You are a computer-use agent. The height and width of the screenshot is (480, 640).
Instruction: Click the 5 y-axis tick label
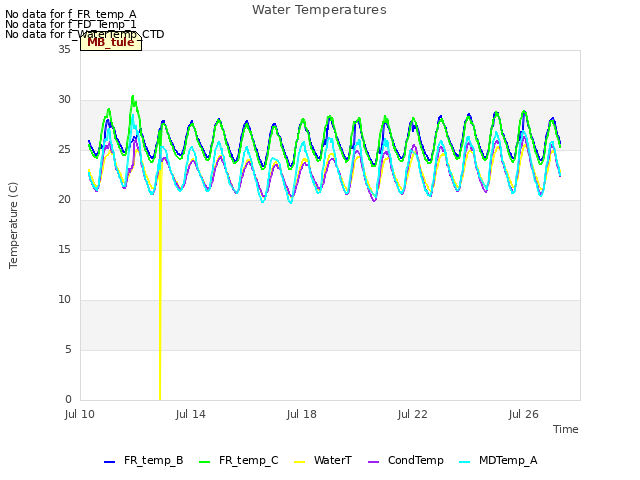68,349
